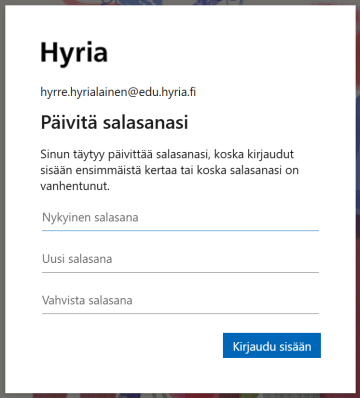Select the paragraph starting 'Sinun täytyy päivittää'
Viewport: 360px width, 398px height.
tap(169, 170)
